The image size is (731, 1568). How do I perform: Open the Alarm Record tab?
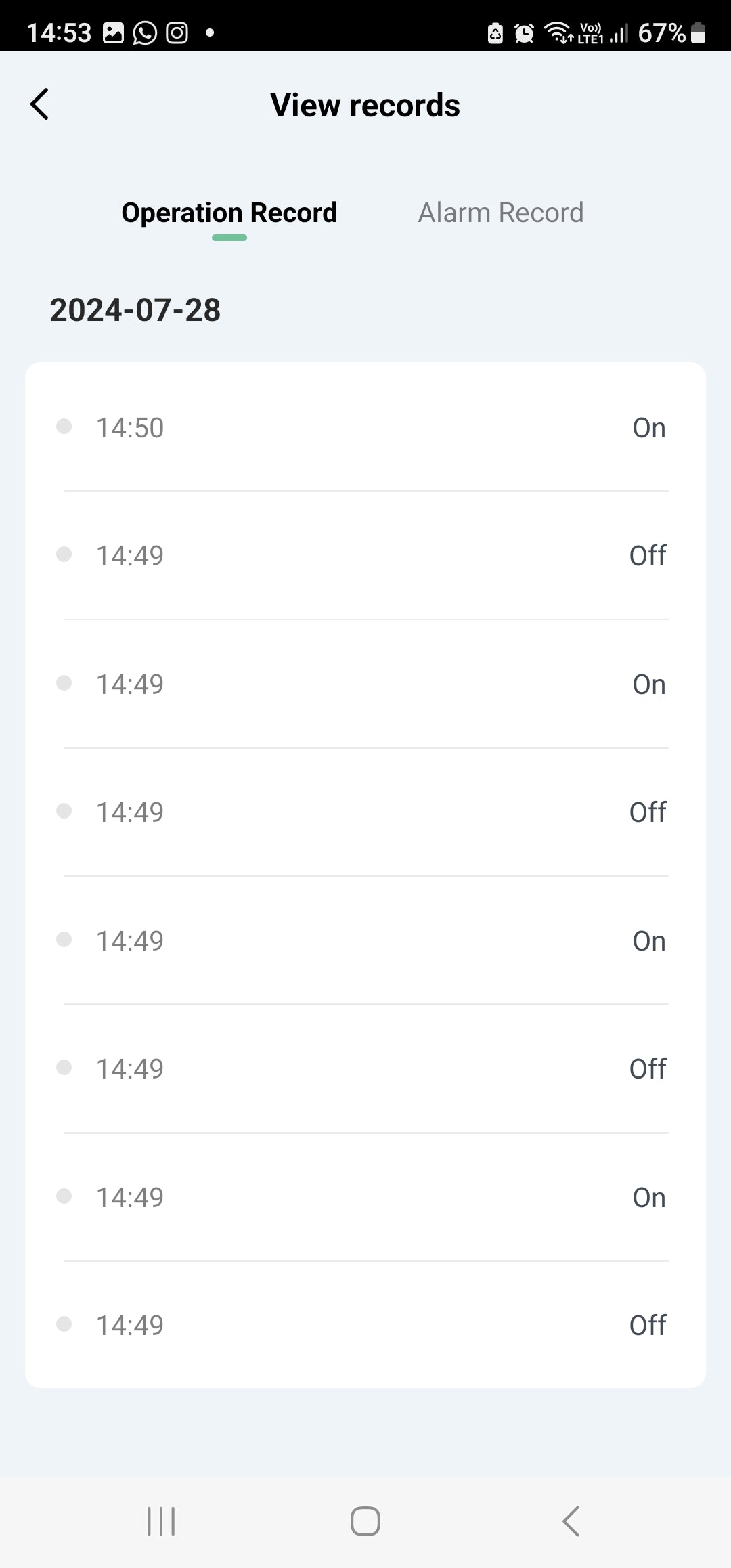[500, 213]
